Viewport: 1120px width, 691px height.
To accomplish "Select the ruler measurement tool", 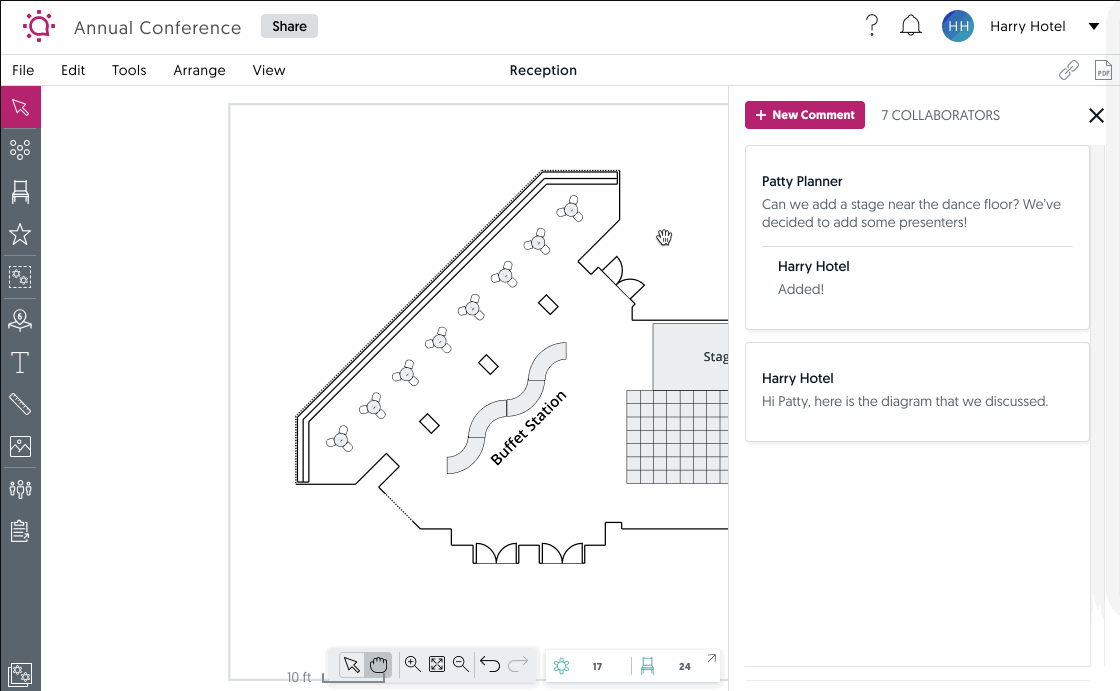I will 20,404.
